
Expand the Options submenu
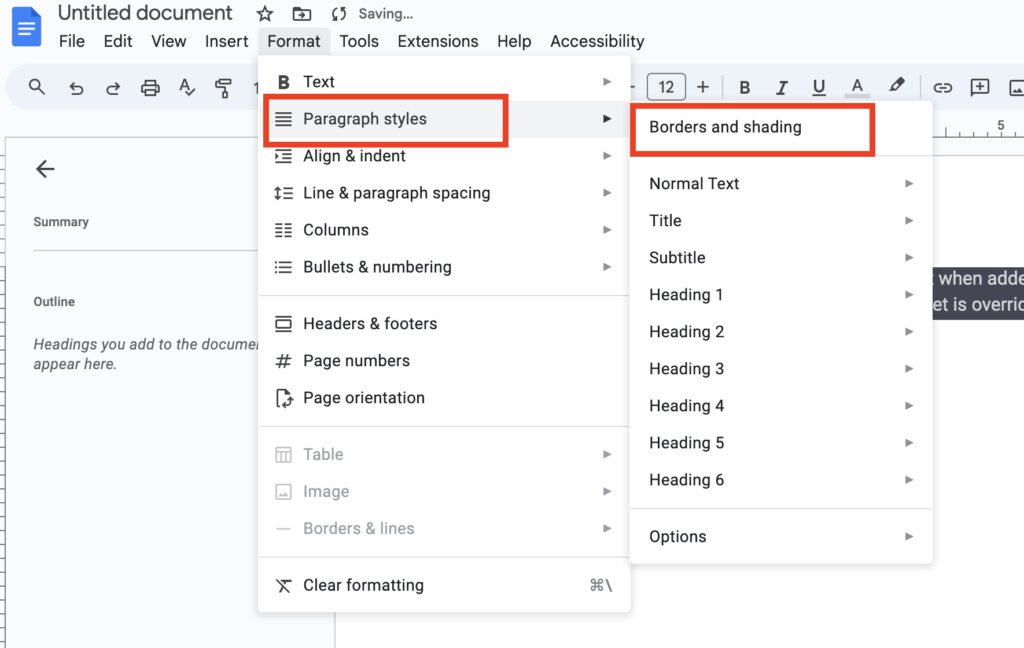click(908, 536)
